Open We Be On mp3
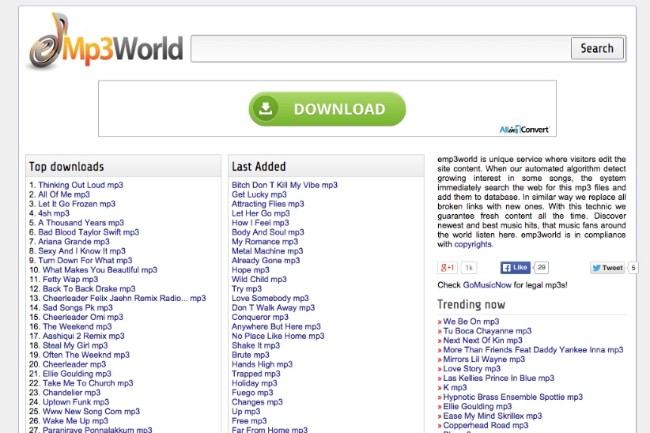The width and height of the screenshot is (650, 433). (471, 322)
